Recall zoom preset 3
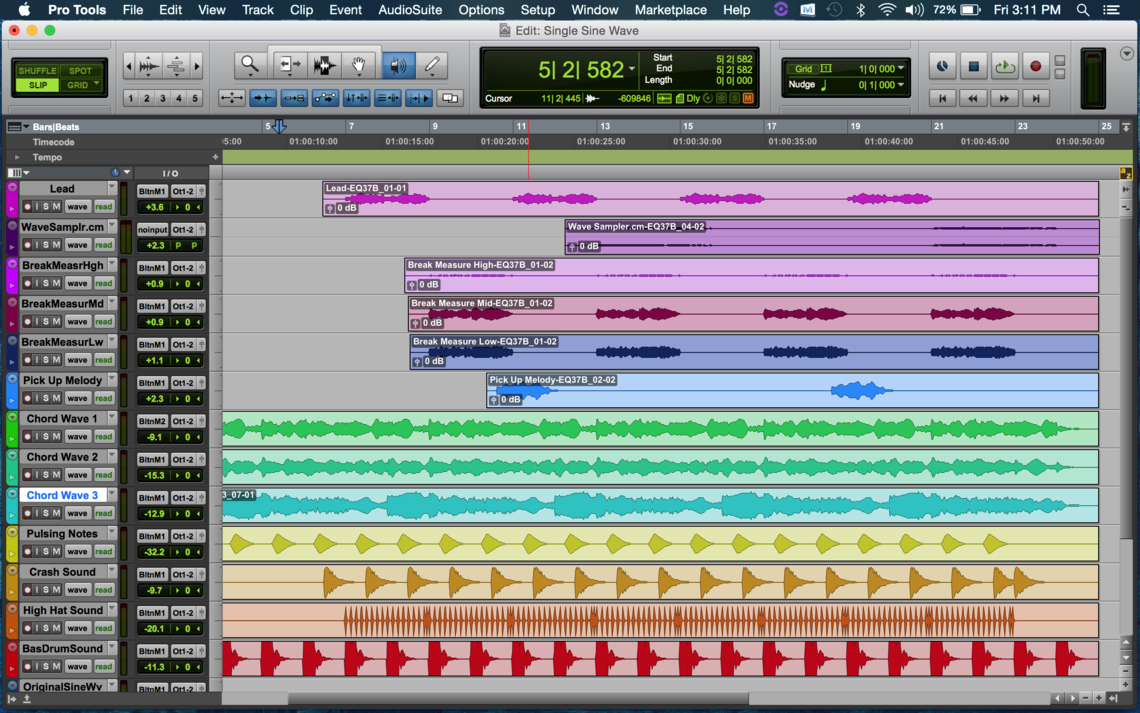This screenshot has height=713, width=1140. (163, 98)
